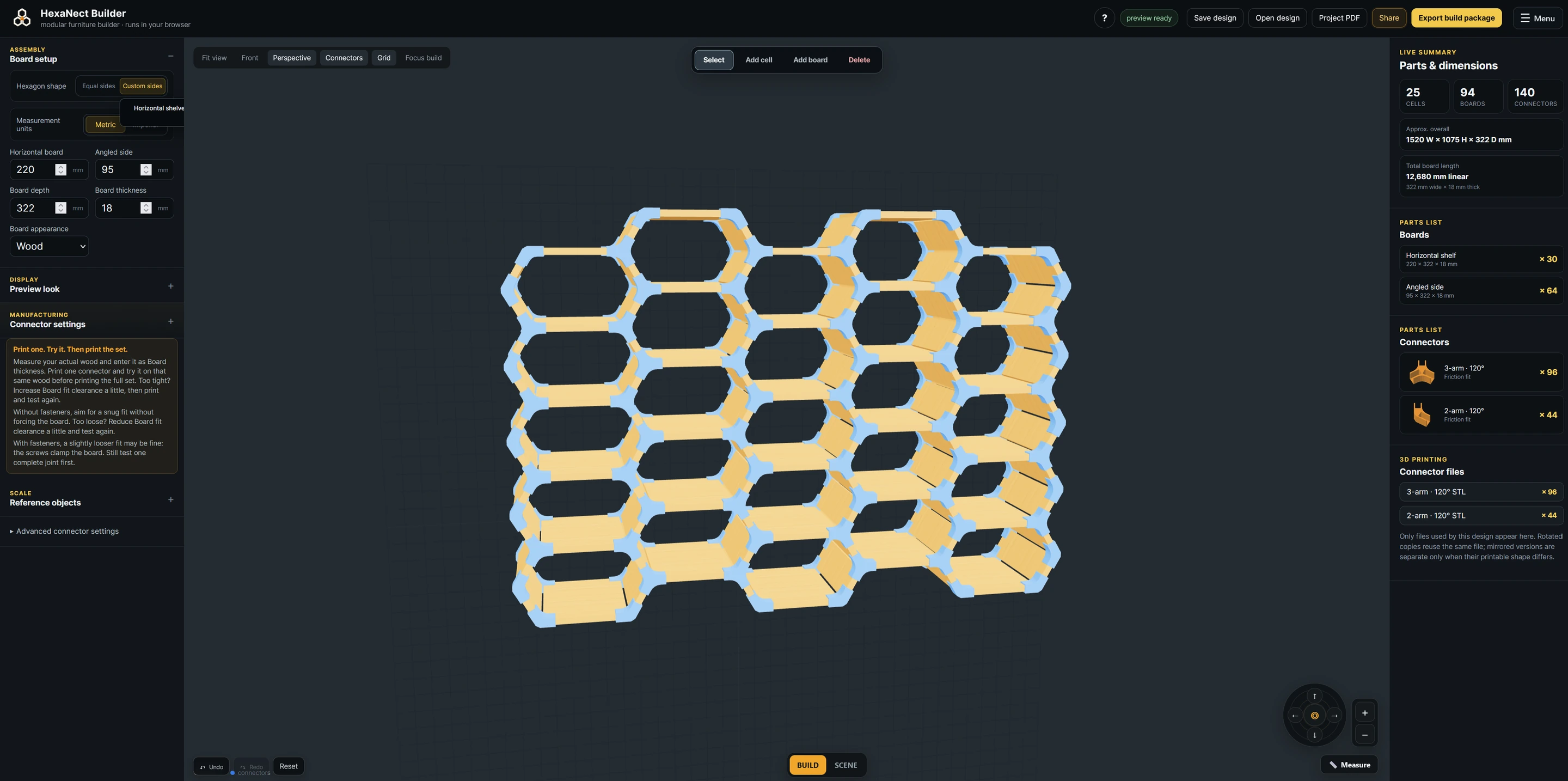The image size is (1568, 781).
Task: Switch to Front view
Action: pos(249,58)
